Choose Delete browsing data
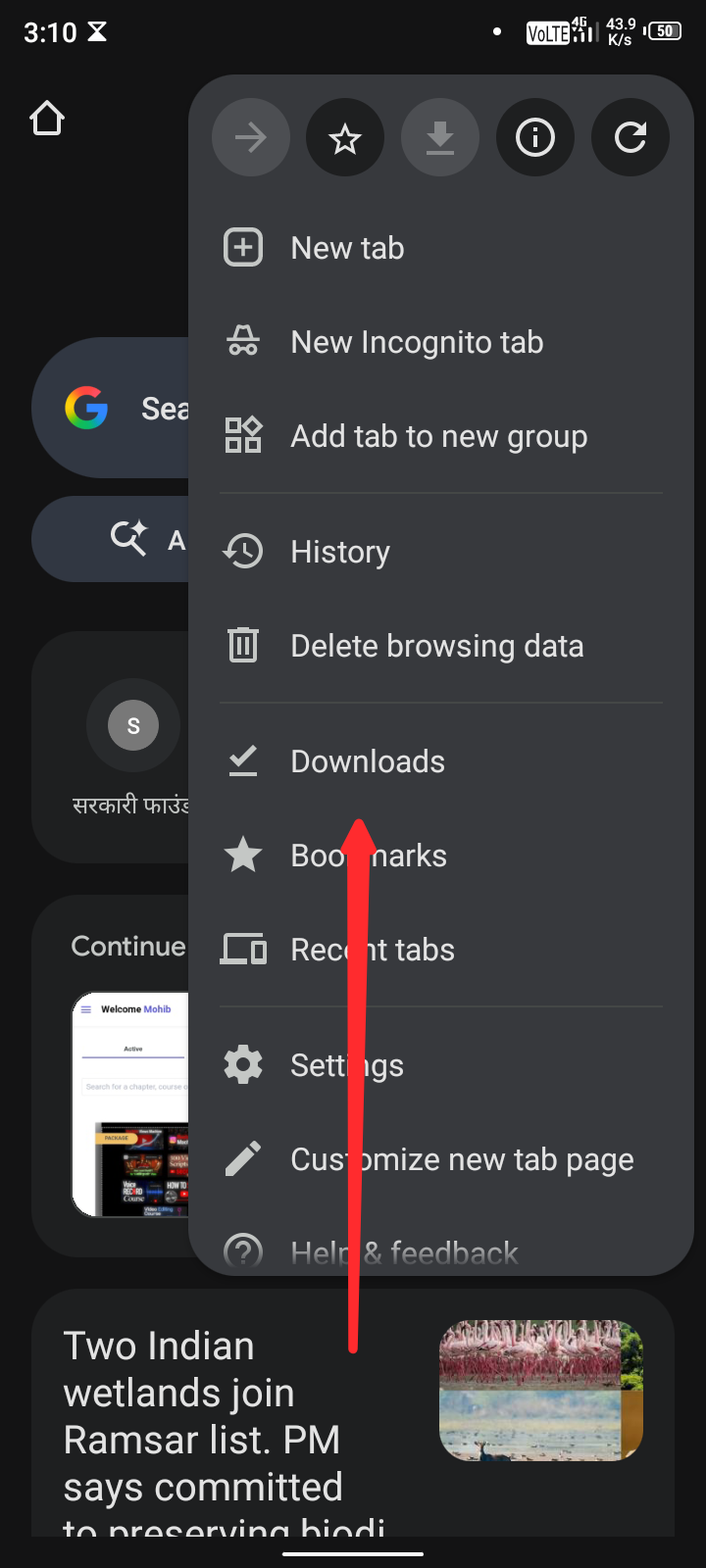The image size is (706, 1568). [x=436, y=646]
